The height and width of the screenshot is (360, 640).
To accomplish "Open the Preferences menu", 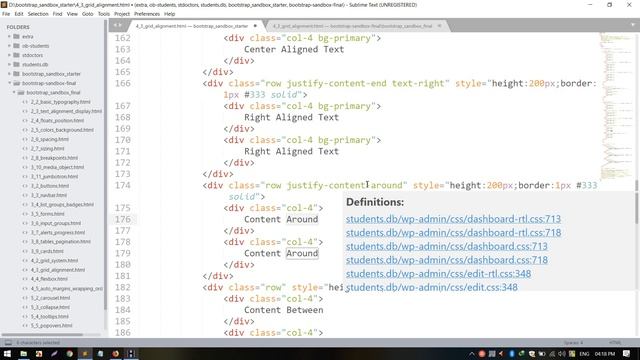I will 147,14.
